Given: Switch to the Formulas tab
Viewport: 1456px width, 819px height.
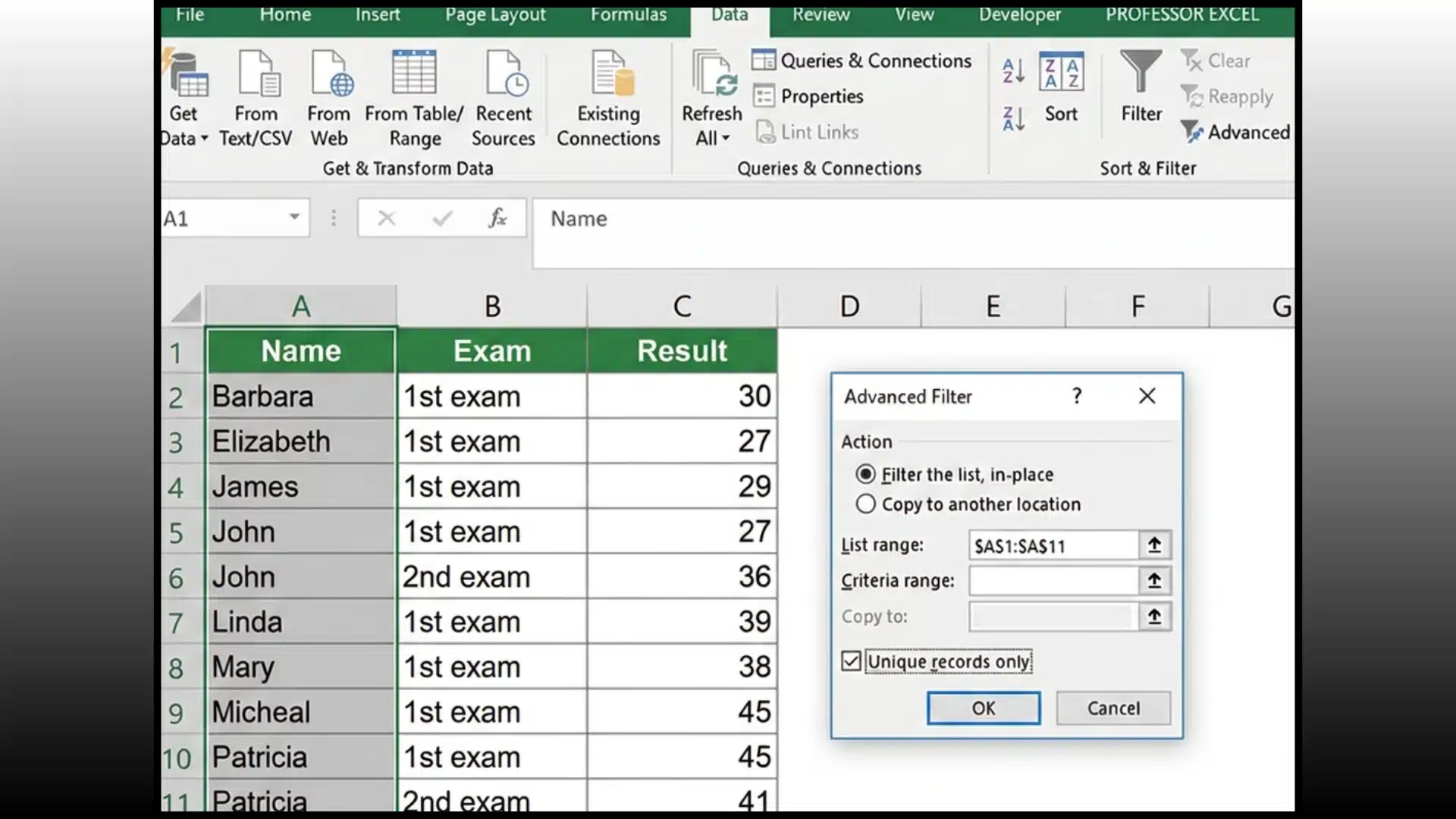Looking at the screenshot, I should click(629, 15).
